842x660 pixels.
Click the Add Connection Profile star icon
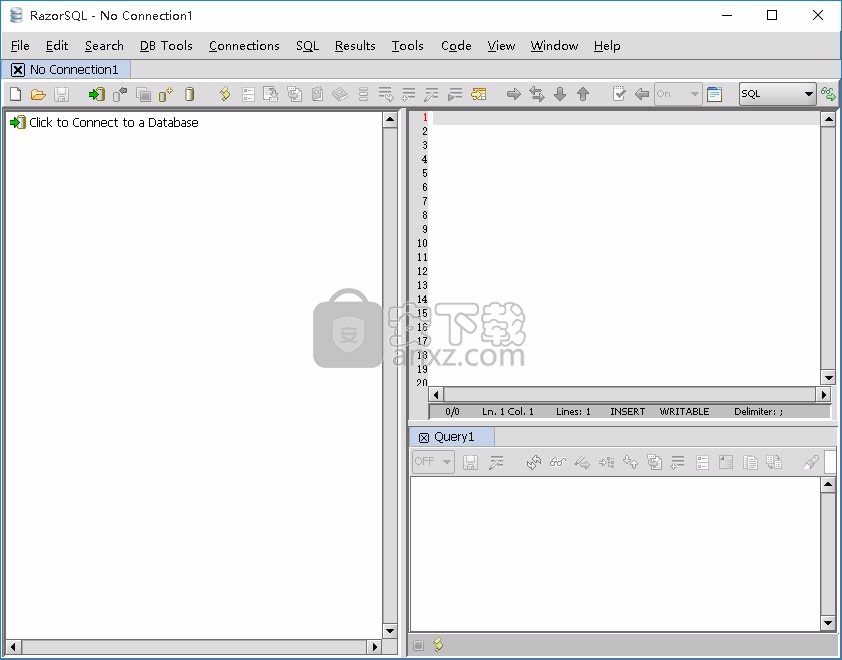(x=165, y=95)
